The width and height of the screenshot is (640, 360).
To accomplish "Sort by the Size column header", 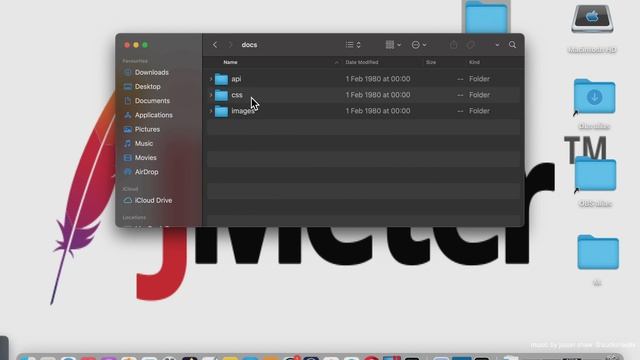I will [431, 62].
